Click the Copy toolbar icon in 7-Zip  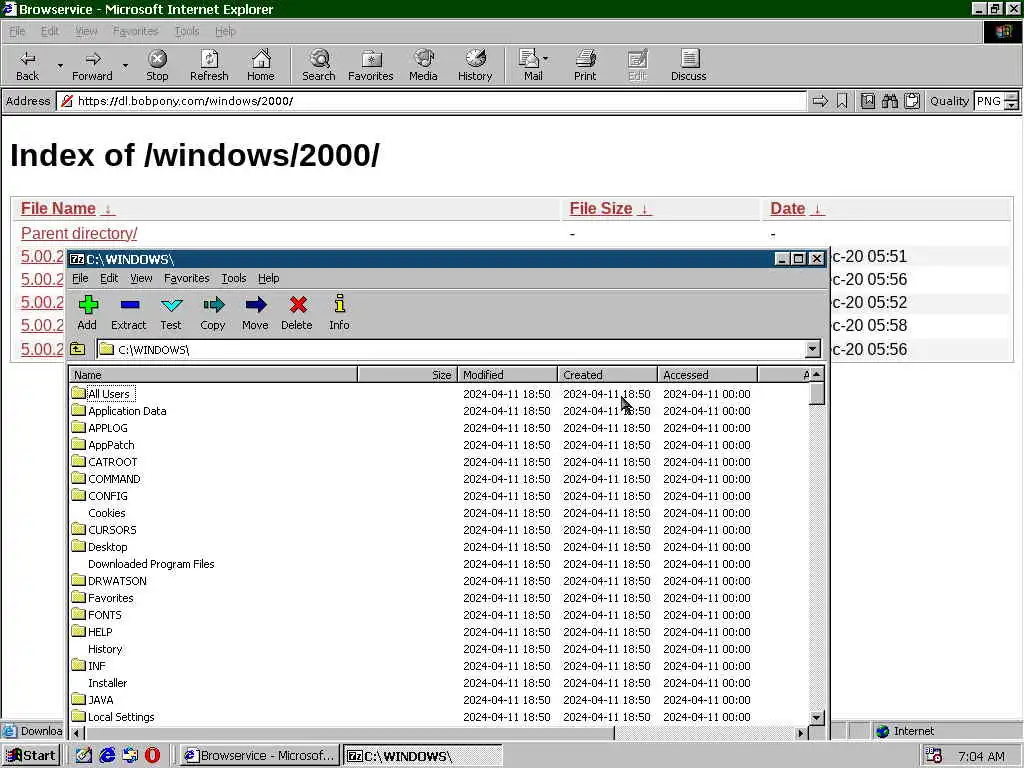(213, 313)
